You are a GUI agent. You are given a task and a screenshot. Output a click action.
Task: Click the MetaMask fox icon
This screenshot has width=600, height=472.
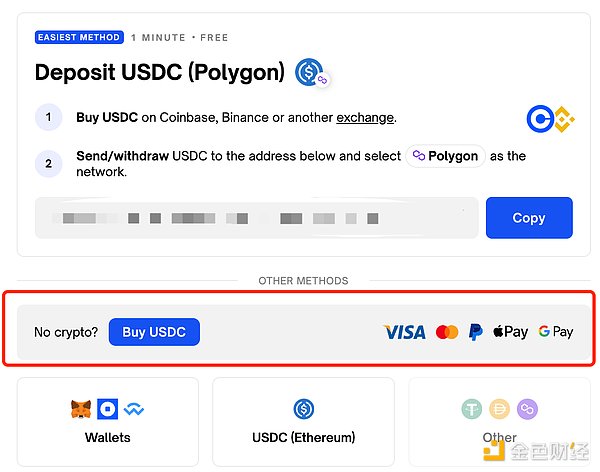[x=81, y=409]
